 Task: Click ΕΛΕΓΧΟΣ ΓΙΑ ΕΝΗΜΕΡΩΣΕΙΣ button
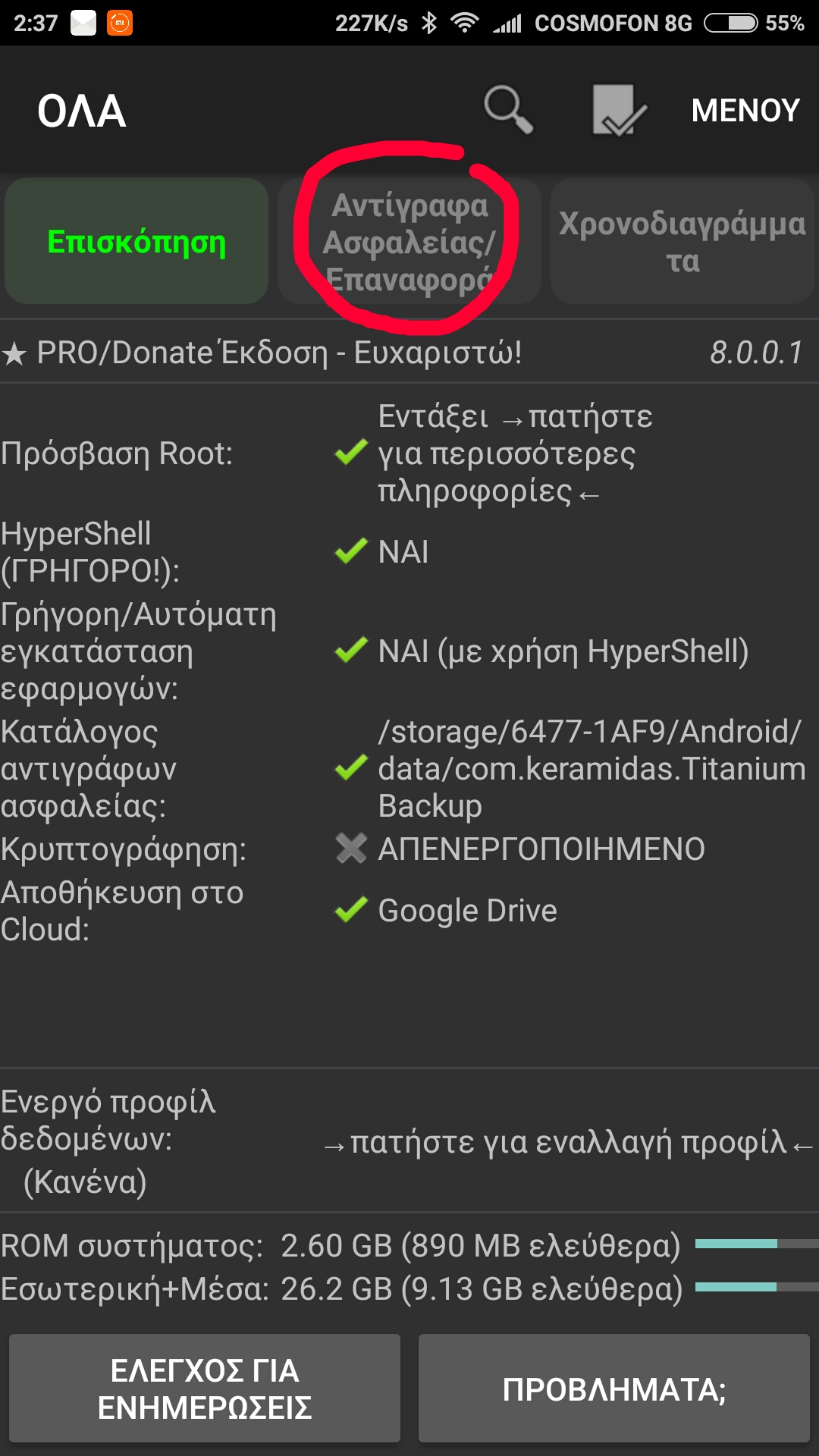pyautogui.click(x=205, y=1389)
